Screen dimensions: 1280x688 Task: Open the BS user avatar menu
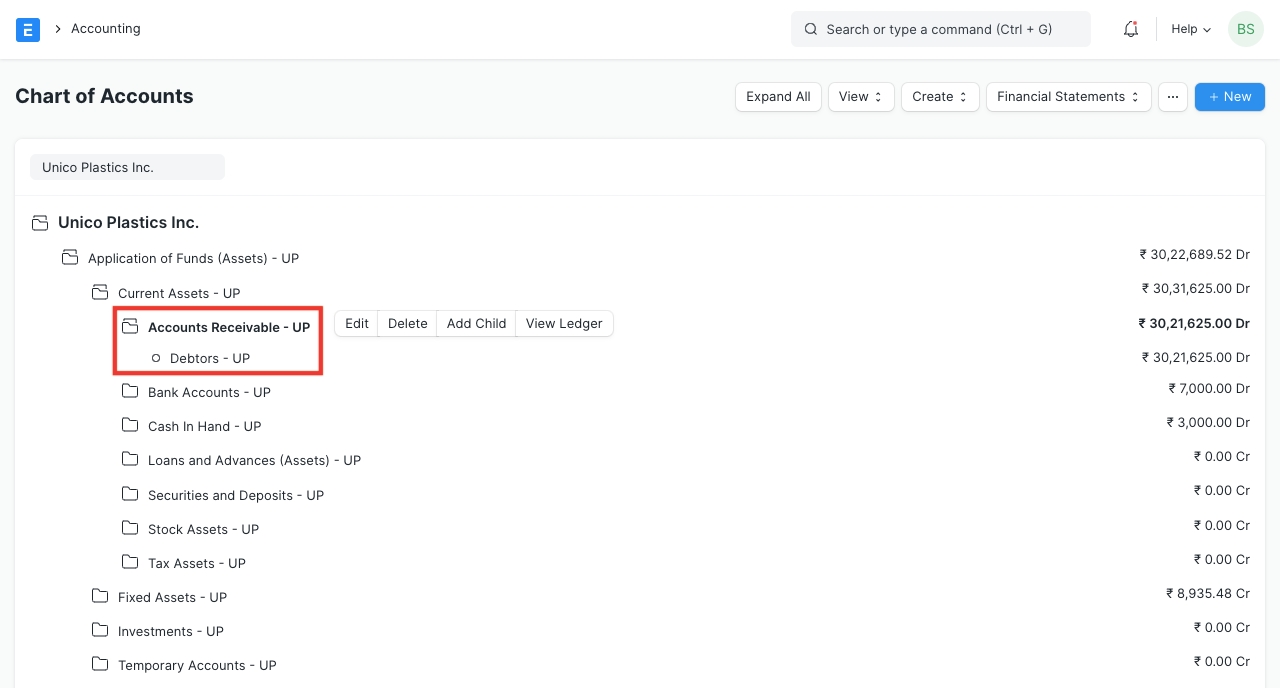tap(1245, 30)
